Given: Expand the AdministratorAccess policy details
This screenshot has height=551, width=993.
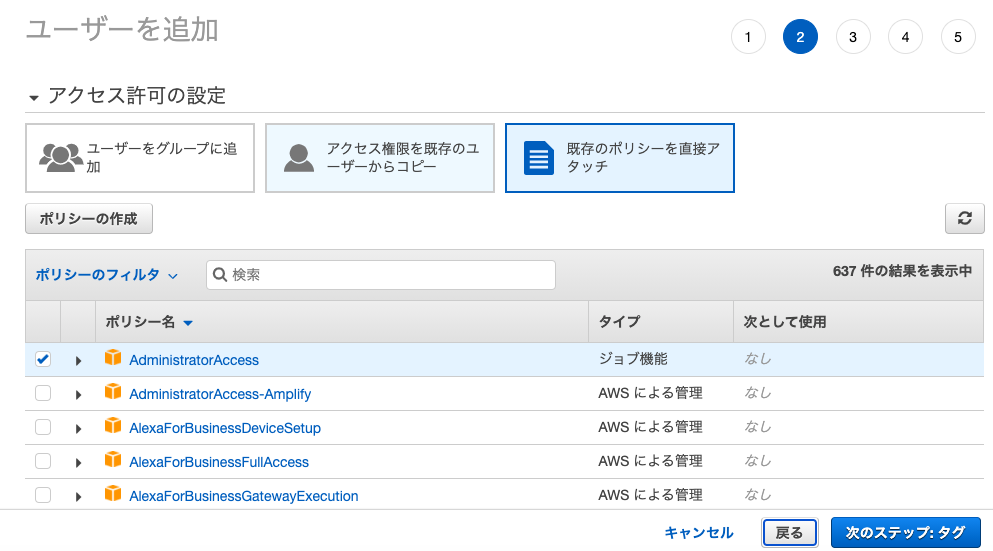Looking at the screenshot, I should click(x=79, y=360).
